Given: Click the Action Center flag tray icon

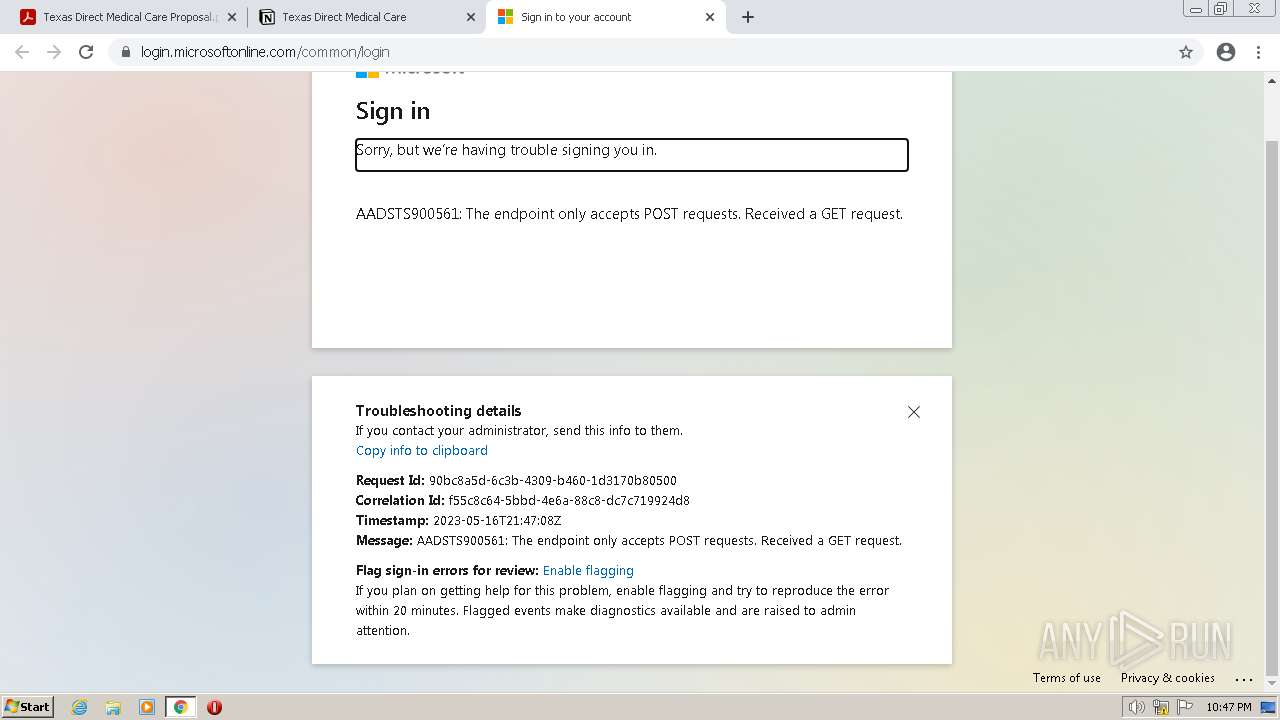Looking at the screenshot, I should 1185,707.
